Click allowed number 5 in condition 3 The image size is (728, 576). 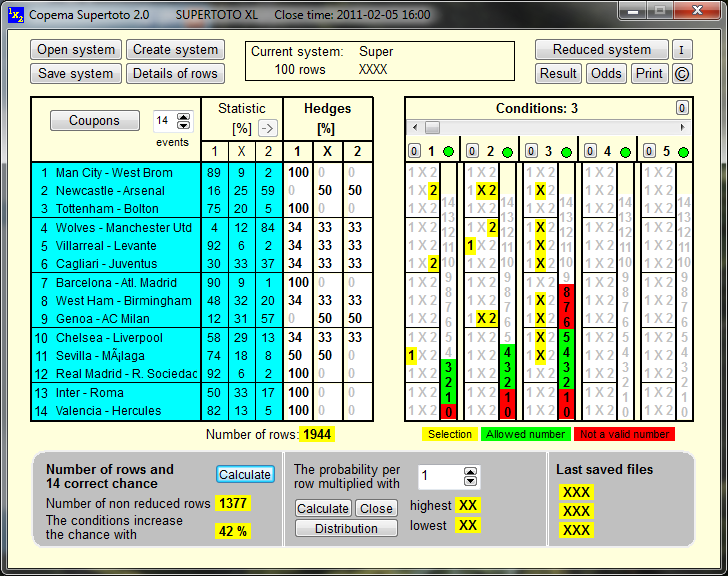pos(566,337)
